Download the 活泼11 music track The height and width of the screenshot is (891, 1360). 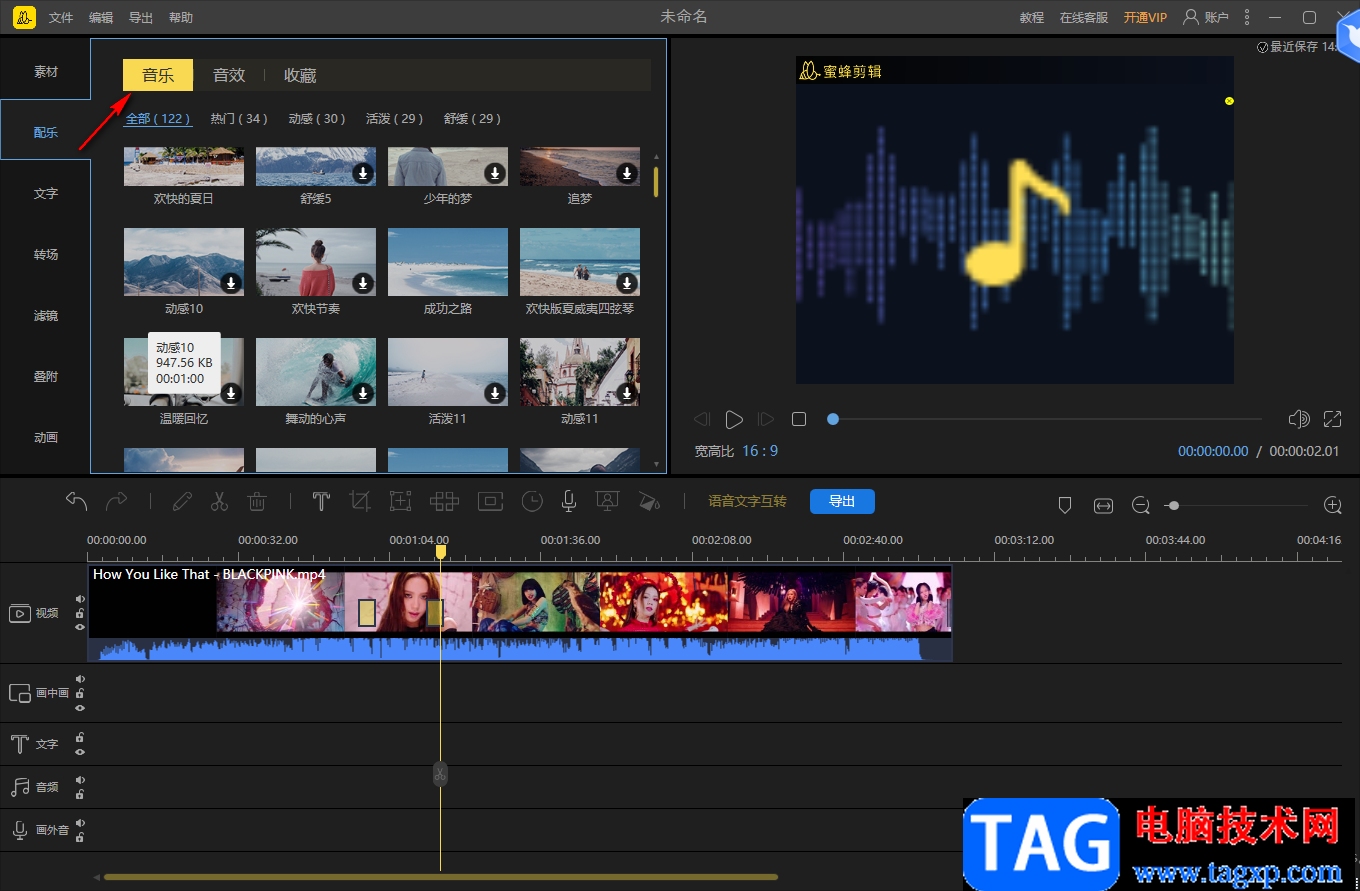(495, 393)
